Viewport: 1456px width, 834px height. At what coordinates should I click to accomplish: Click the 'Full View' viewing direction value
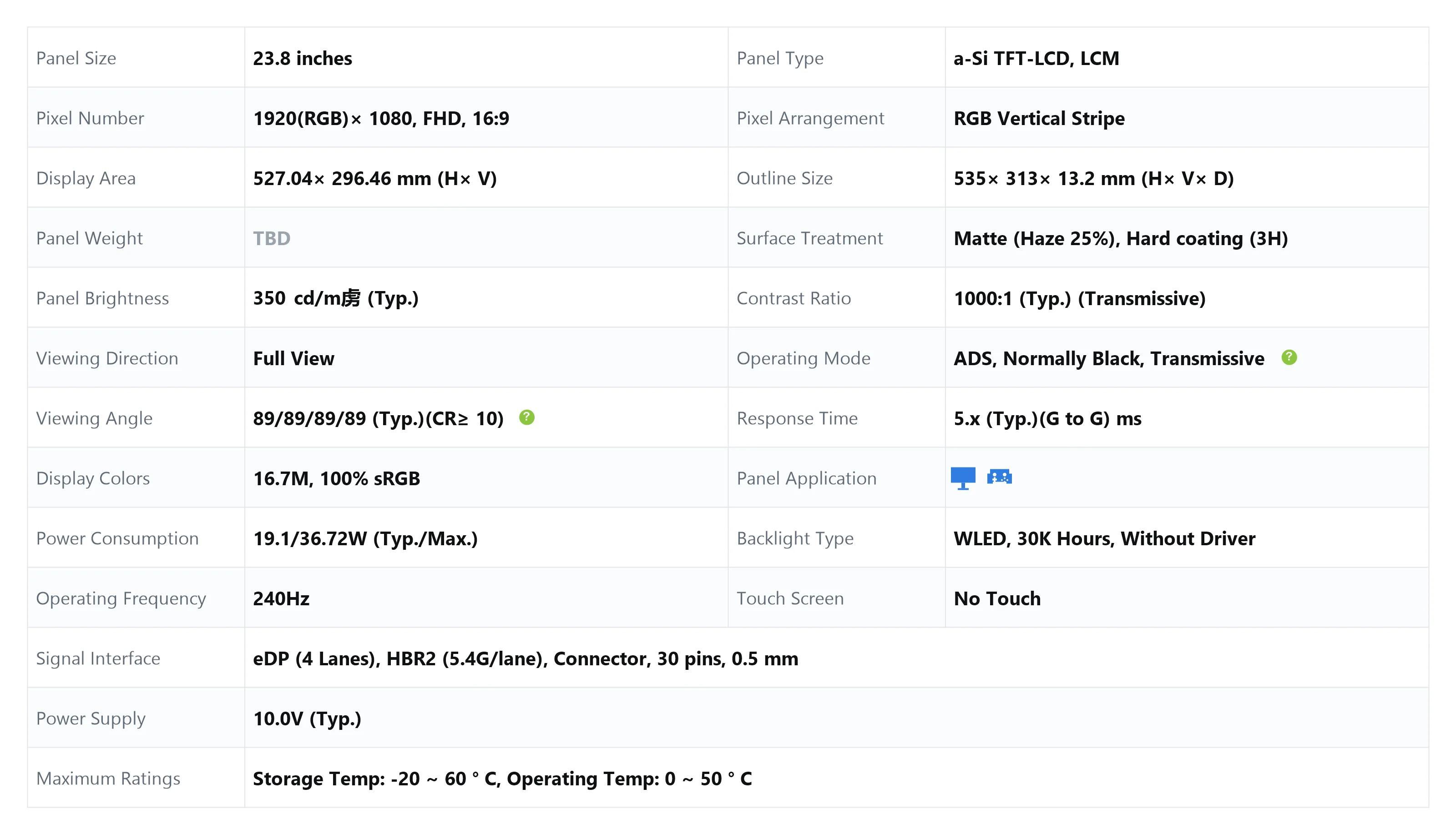[293, 359]
